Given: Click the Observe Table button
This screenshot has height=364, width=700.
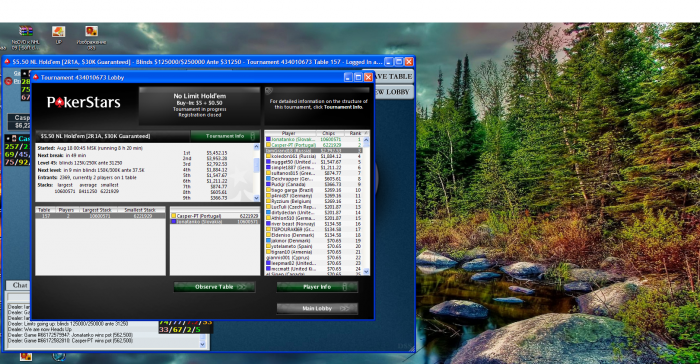Looking at the screenshot, I should [x=214, y=287].
